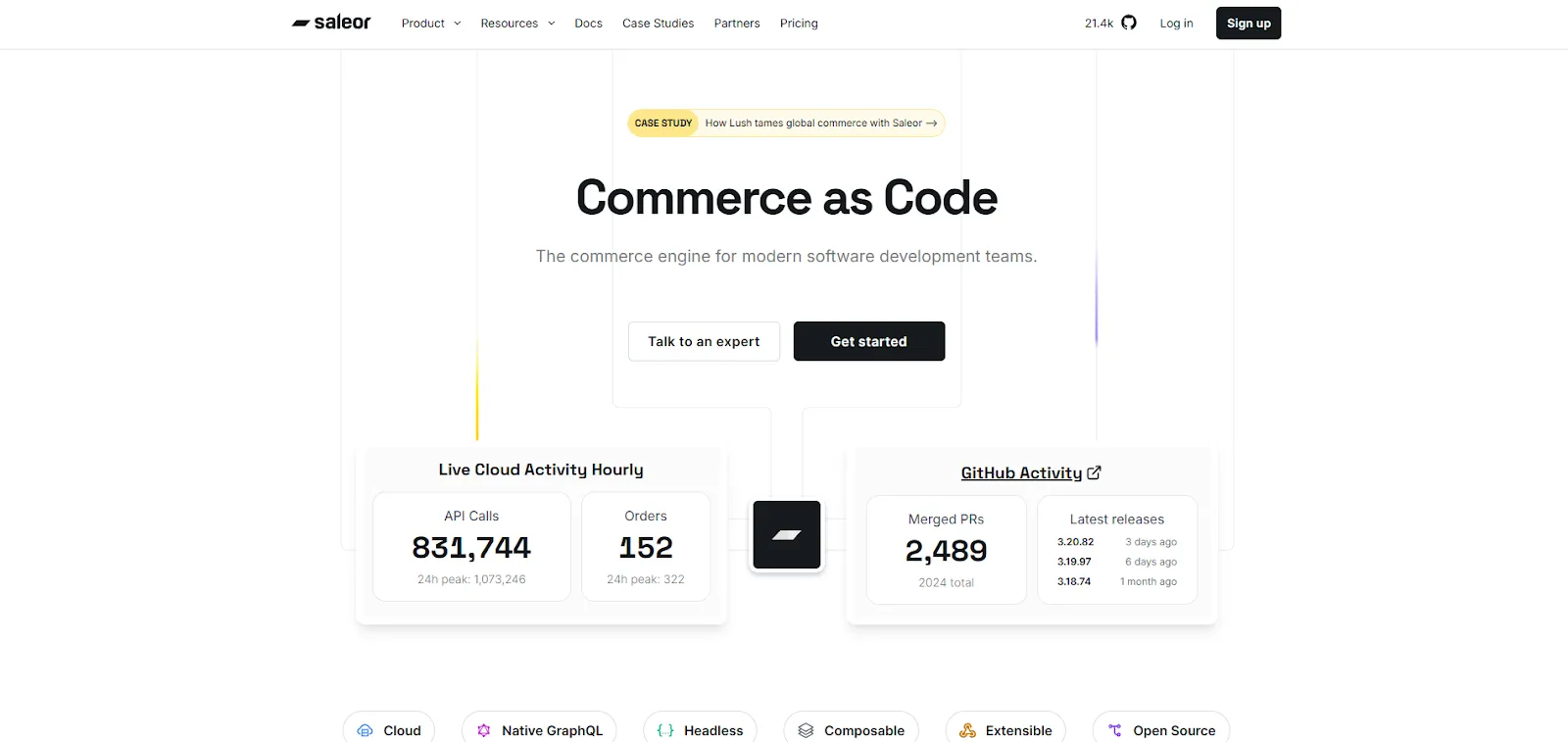1568x742 pixels.
Task: Click the Extensible pill icon
Action: [967, 730]
